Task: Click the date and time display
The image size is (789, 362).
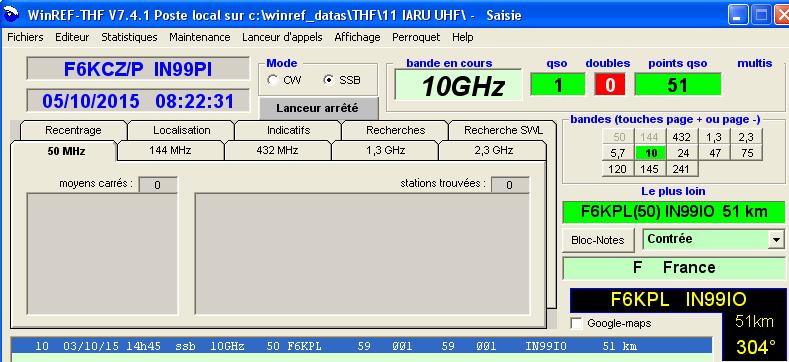Action: tap(137, 101)
